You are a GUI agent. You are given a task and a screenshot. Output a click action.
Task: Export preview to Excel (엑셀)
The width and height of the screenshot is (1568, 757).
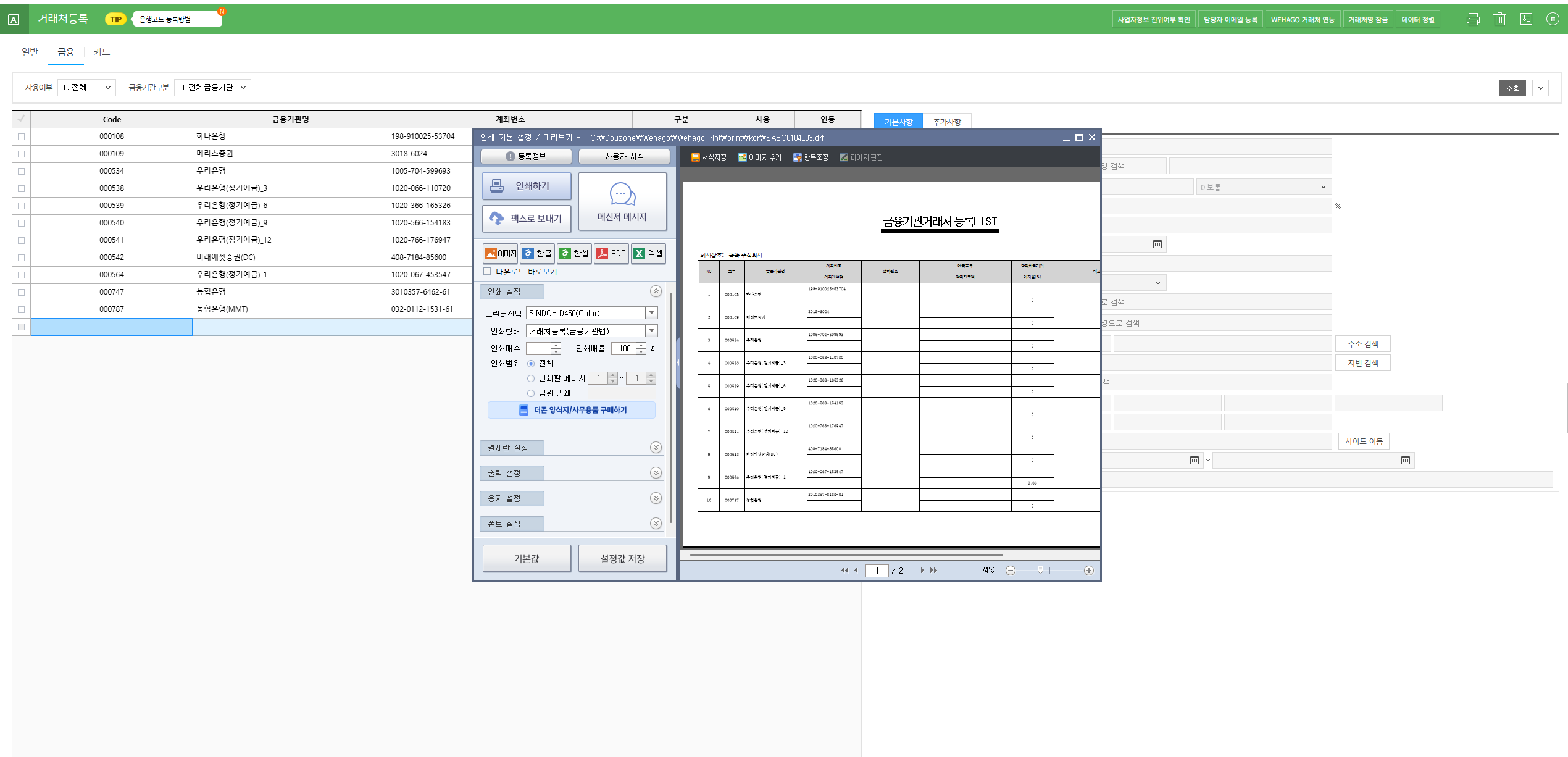tap(648, 253)
